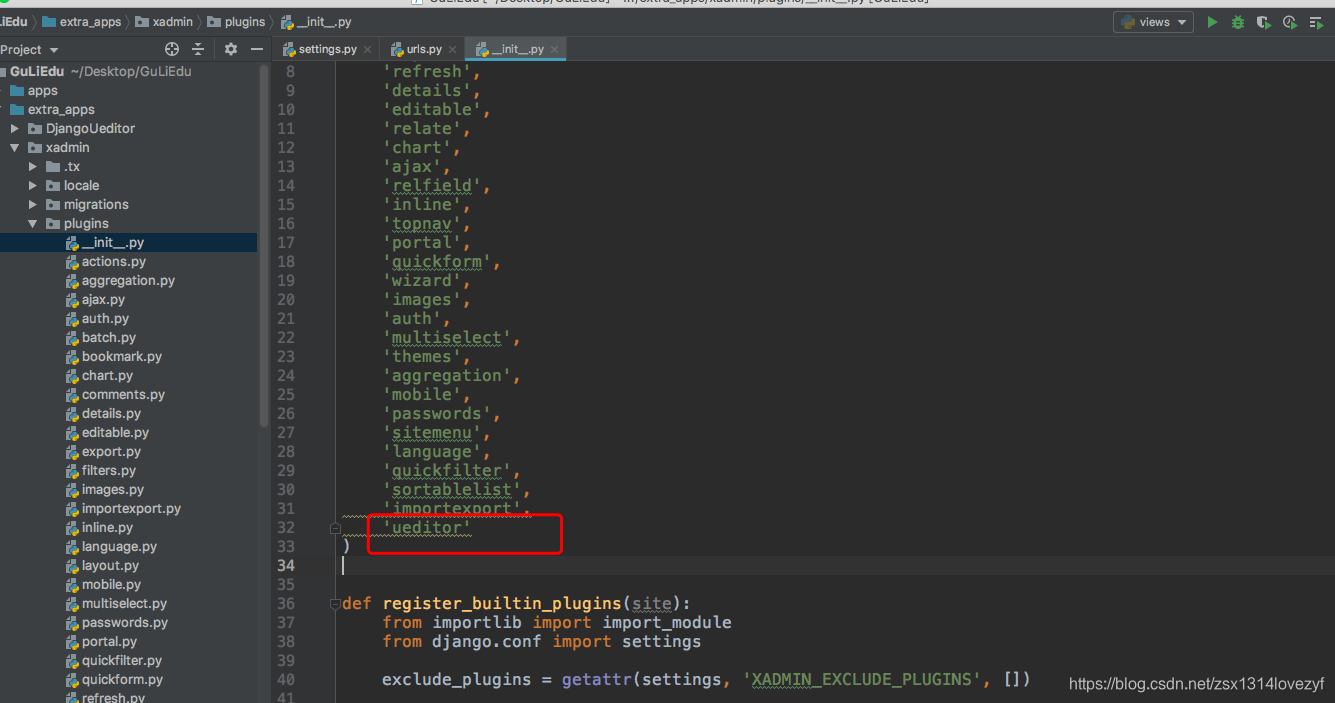Expand the locale folder

click(33, 186)
